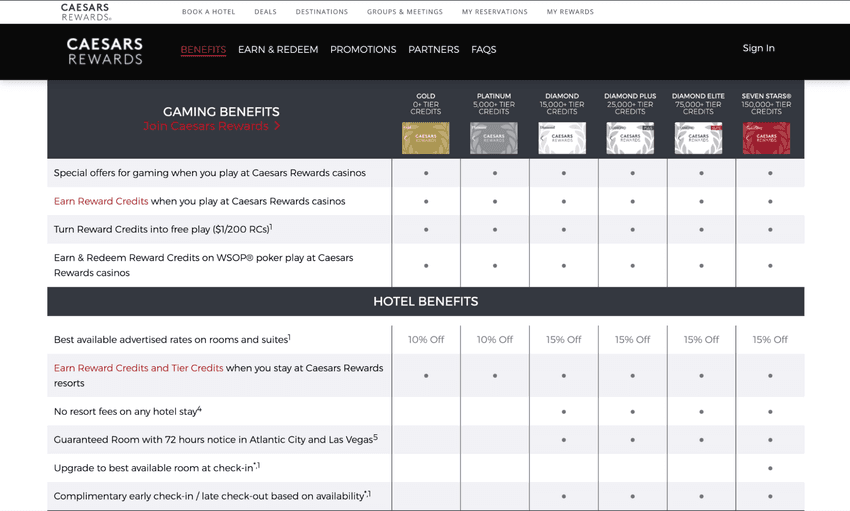850x511 pixels.
Task: Click Sign In
Action: tap(758, 48)
